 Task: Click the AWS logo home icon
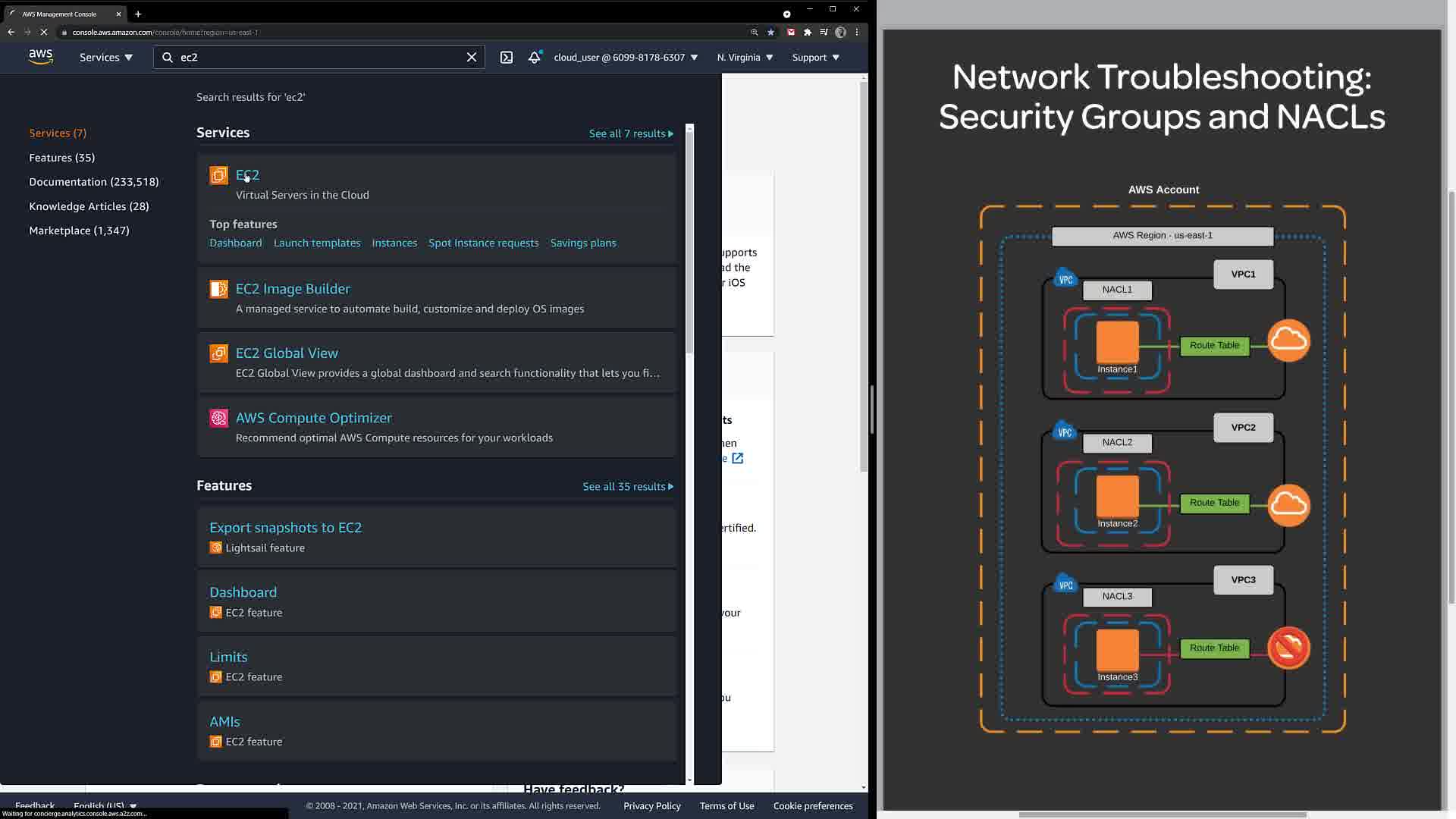point(41,57)
